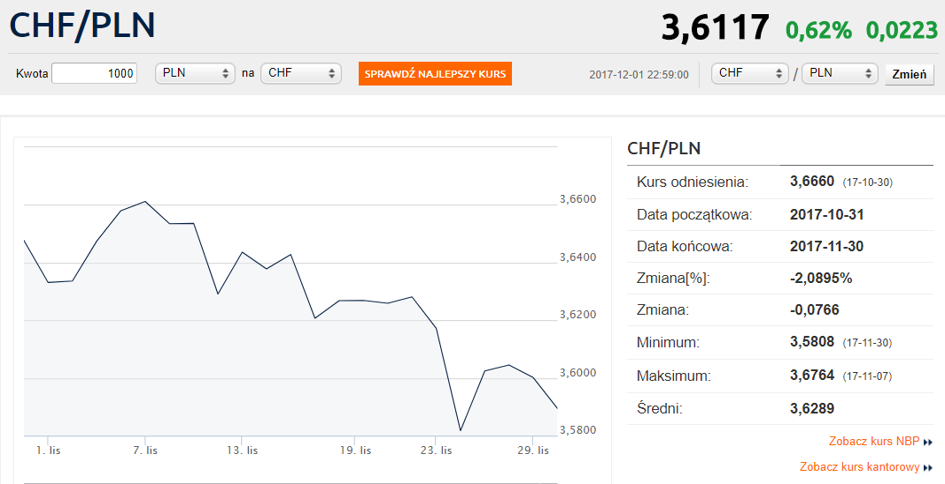Click the Kwota amount input field
945x484 pixels.
click(95, 74)
